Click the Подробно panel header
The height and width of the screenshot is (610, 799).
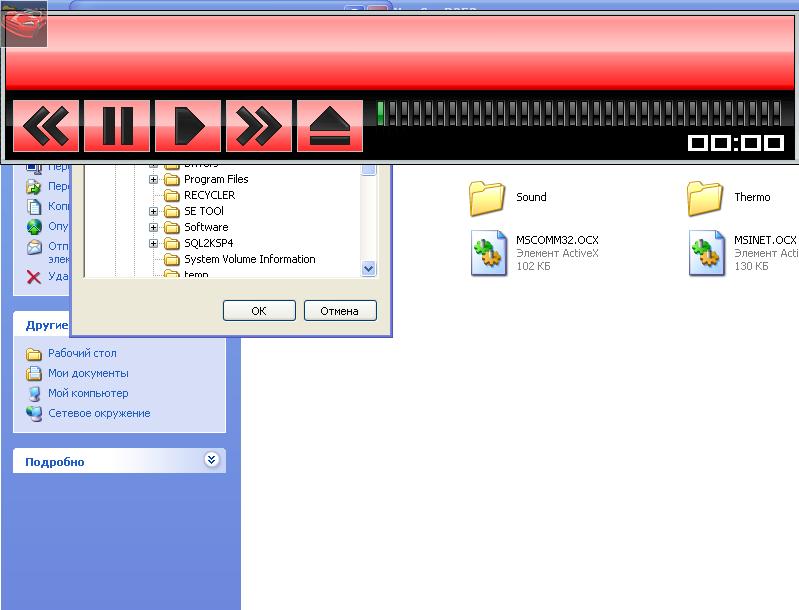coord(119,461)
